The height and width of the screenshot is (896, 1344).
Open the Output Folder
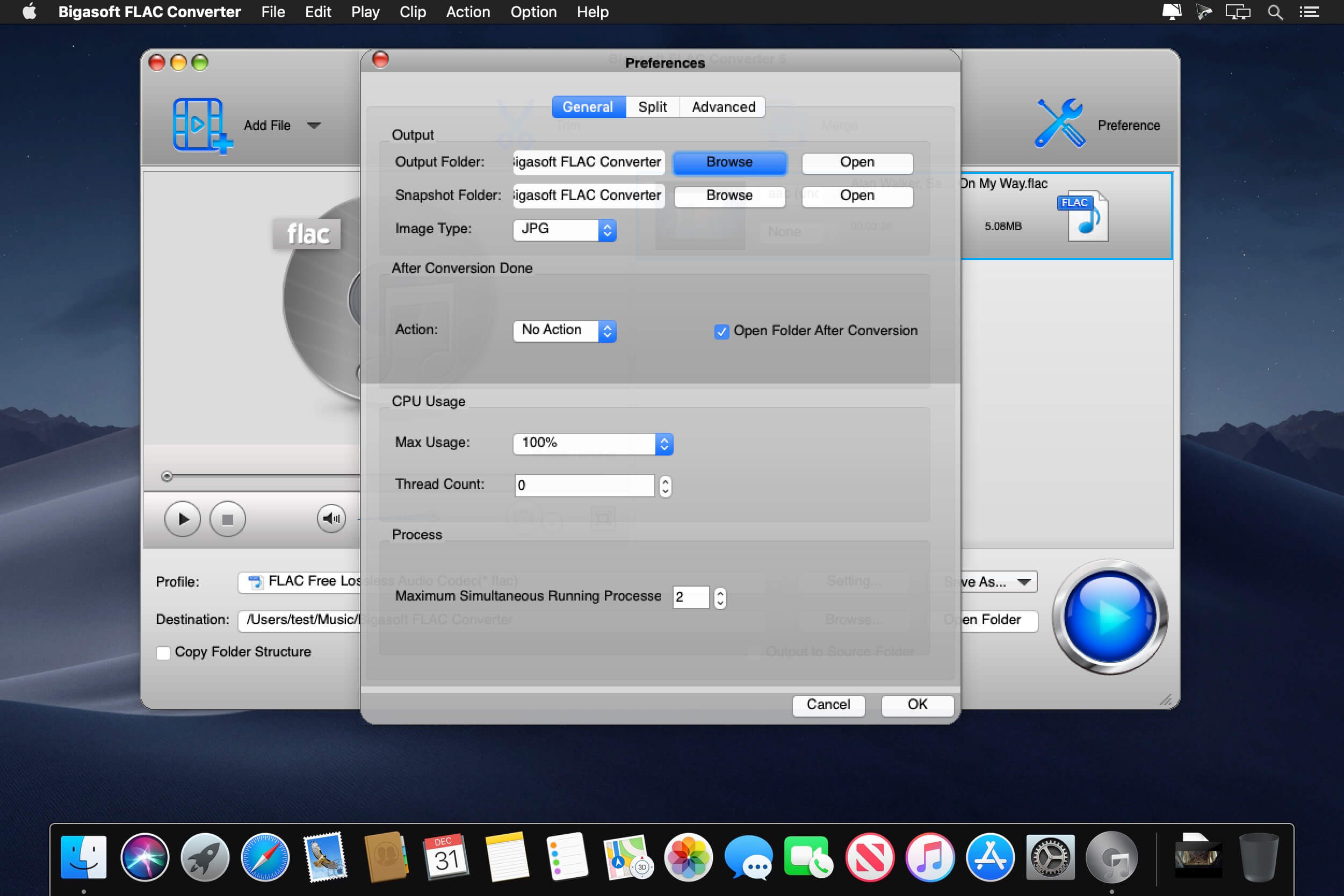coord(857,163)
